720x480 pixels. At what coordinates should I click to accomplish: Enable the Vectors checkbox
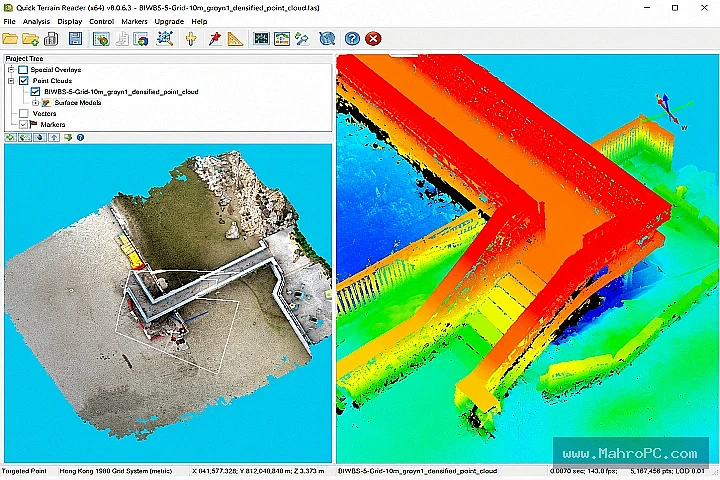coord(23,113)
